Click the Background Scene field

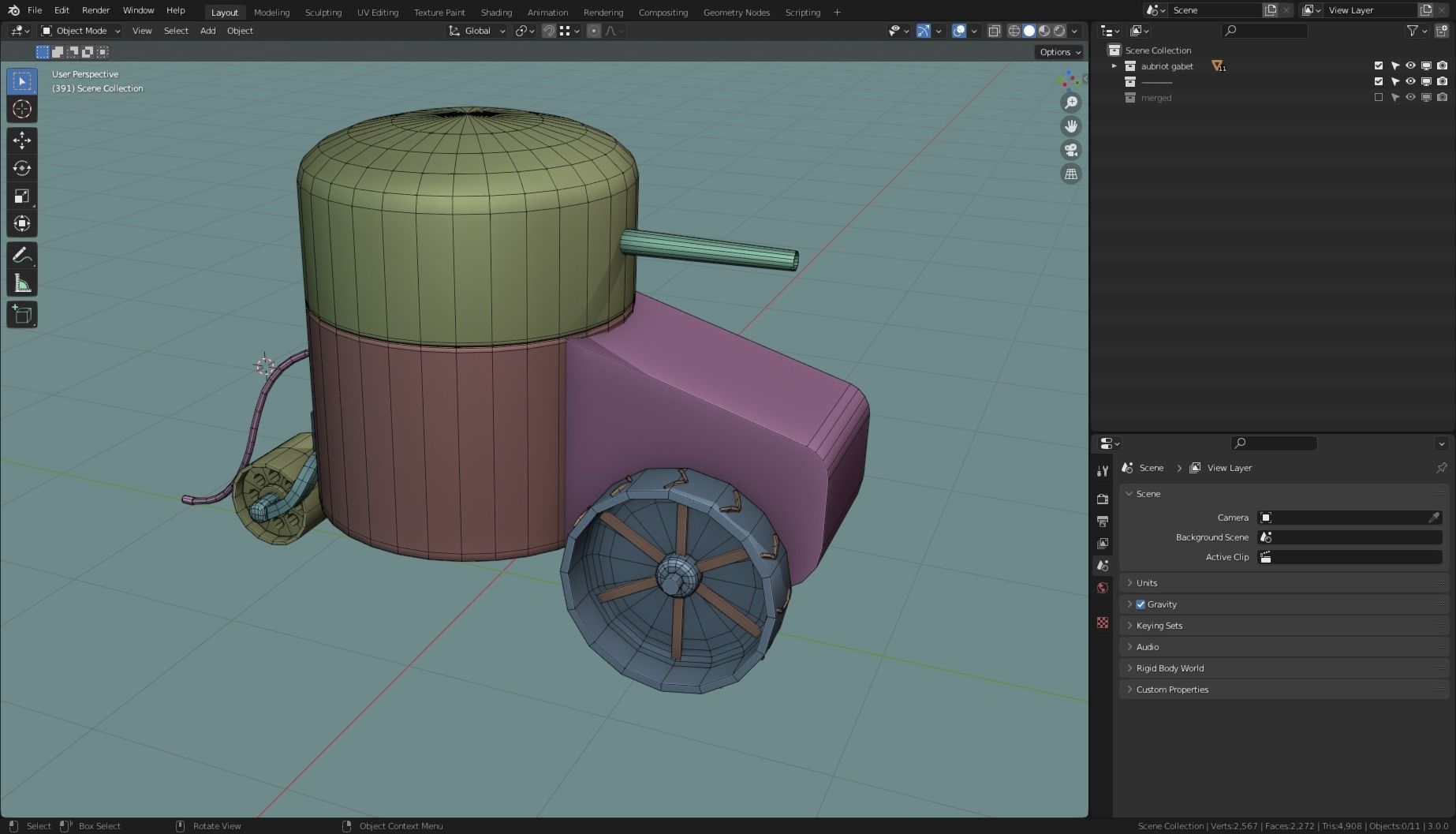[1350, 537]
